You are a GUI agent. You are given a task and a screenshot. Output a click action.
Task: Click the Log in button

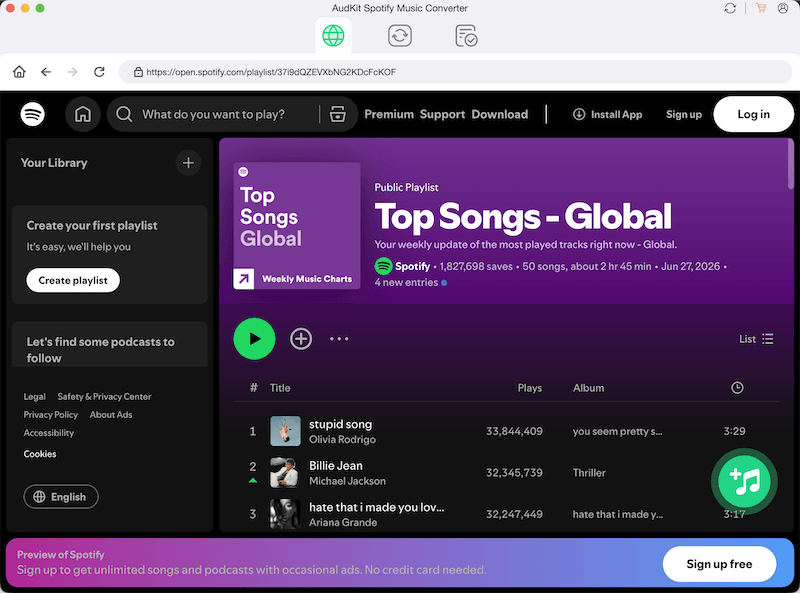(754, 114)
